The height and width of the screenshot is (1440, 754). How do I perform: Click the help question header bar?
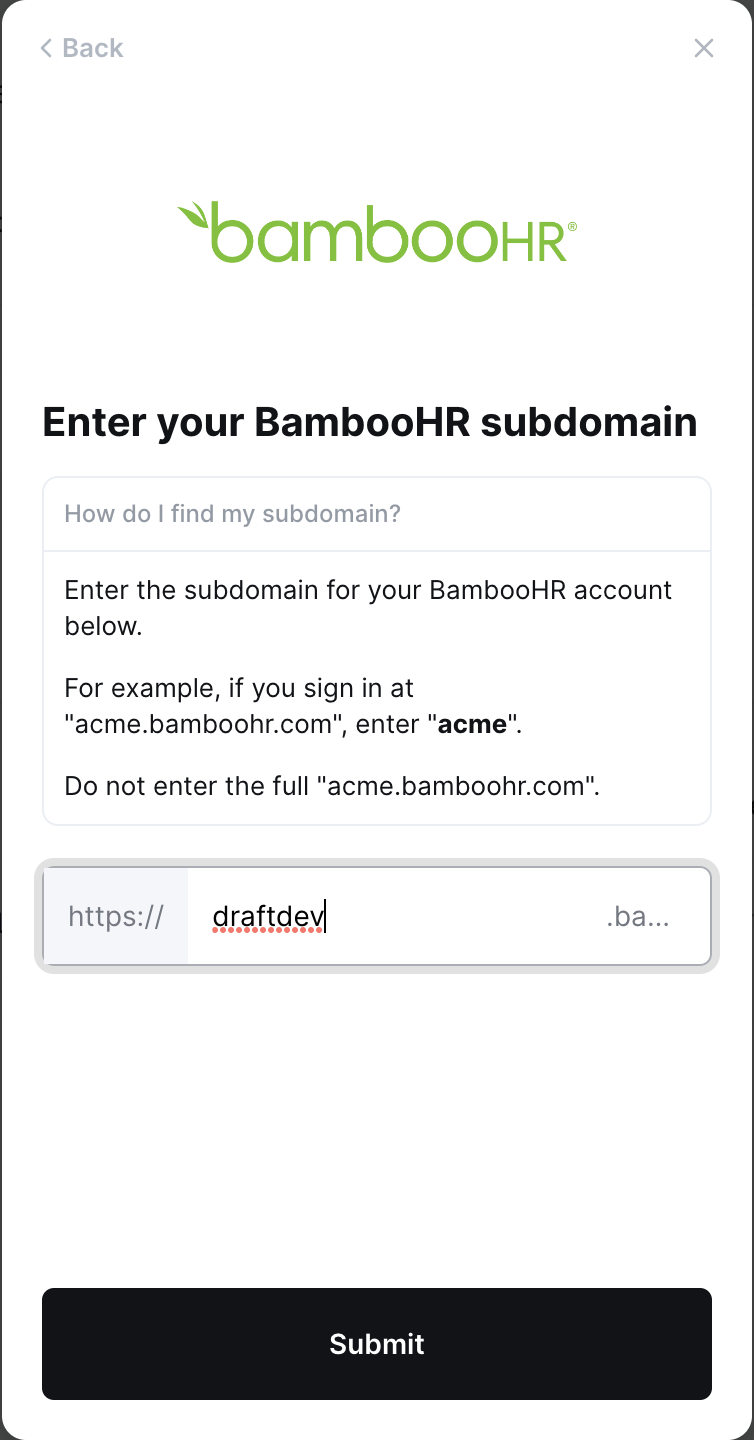coord(377,513)
